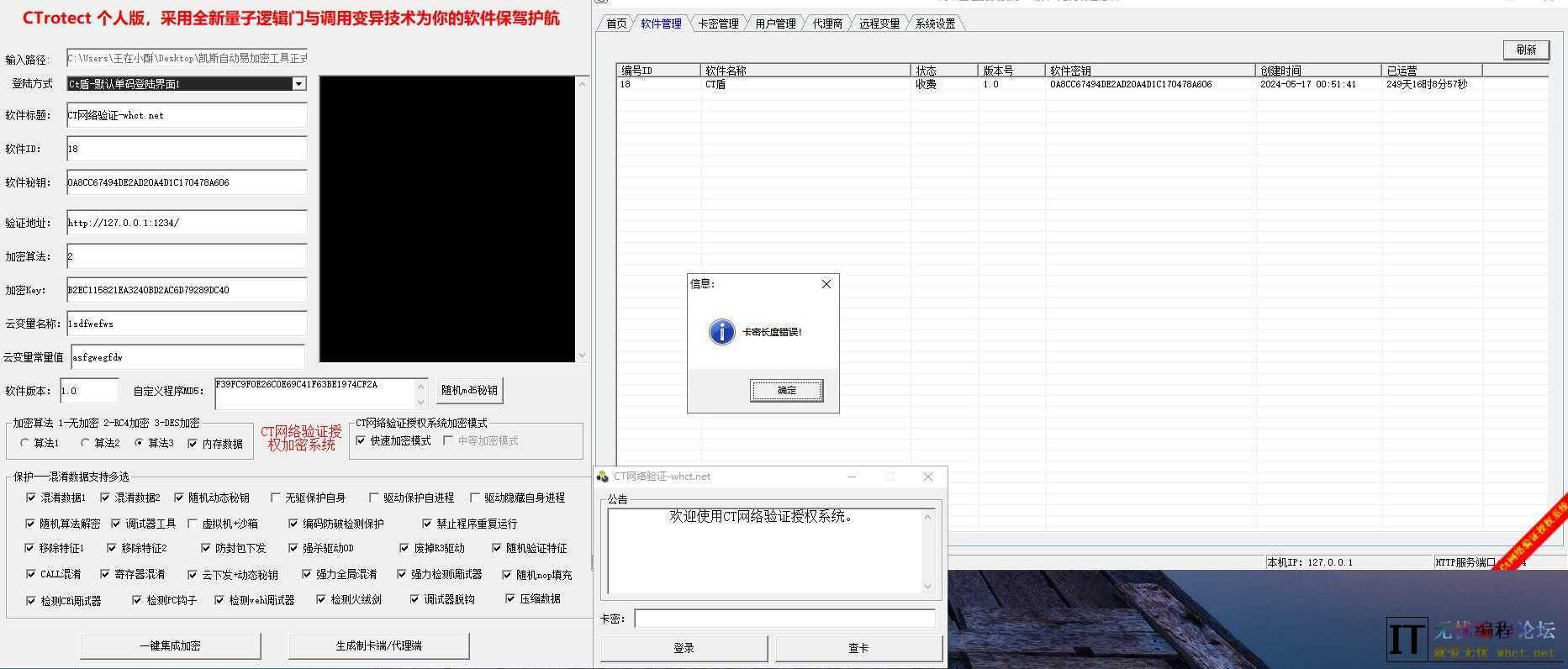1568x669 pixels.
Task: Open the 用户管理 tab
Action: (774, 24)
